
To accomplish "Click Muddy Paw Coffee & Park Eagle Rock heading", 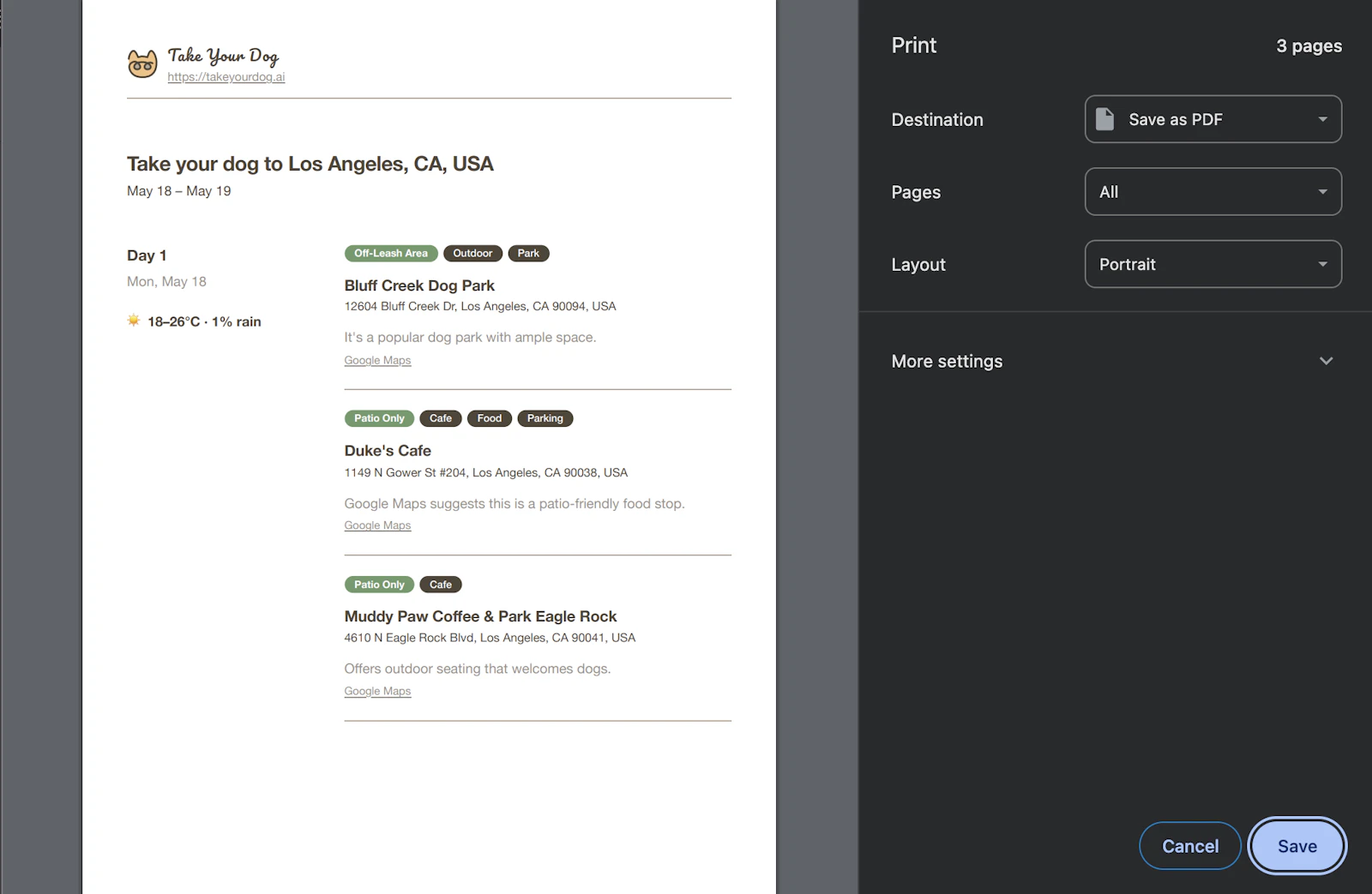I will click(480, 616).
